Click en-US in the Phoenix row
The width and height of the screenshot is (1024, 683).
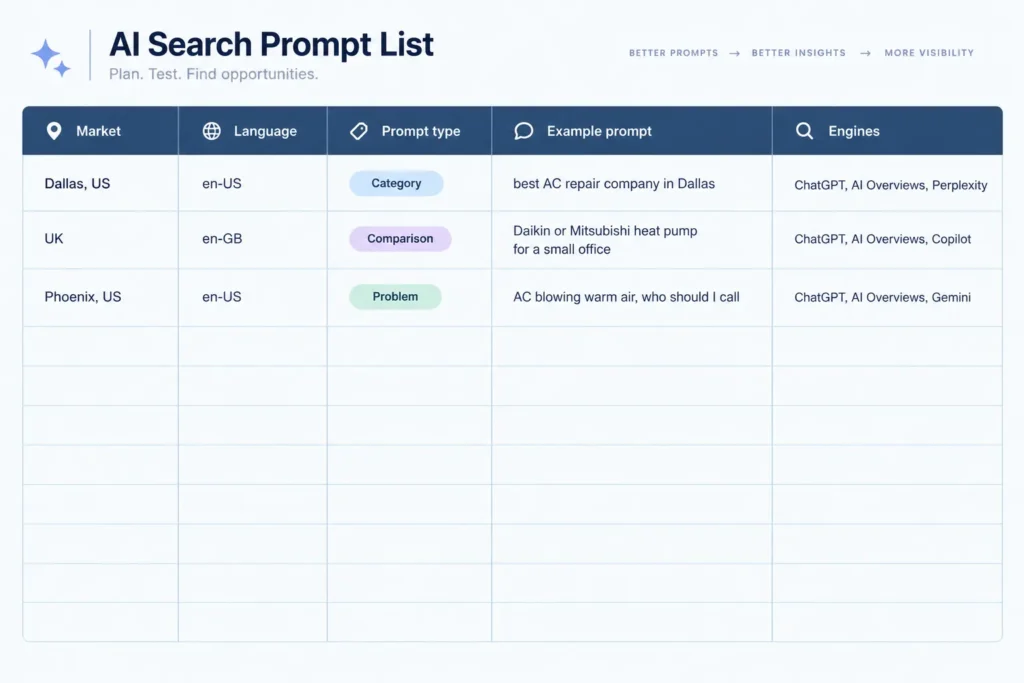point(221,296)
